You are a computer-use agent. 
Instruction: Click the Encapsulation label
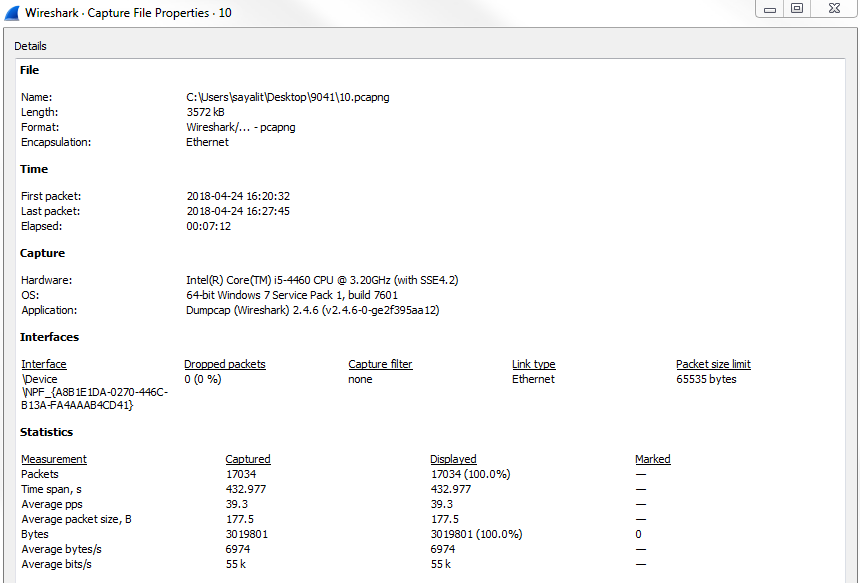point(56,142)
